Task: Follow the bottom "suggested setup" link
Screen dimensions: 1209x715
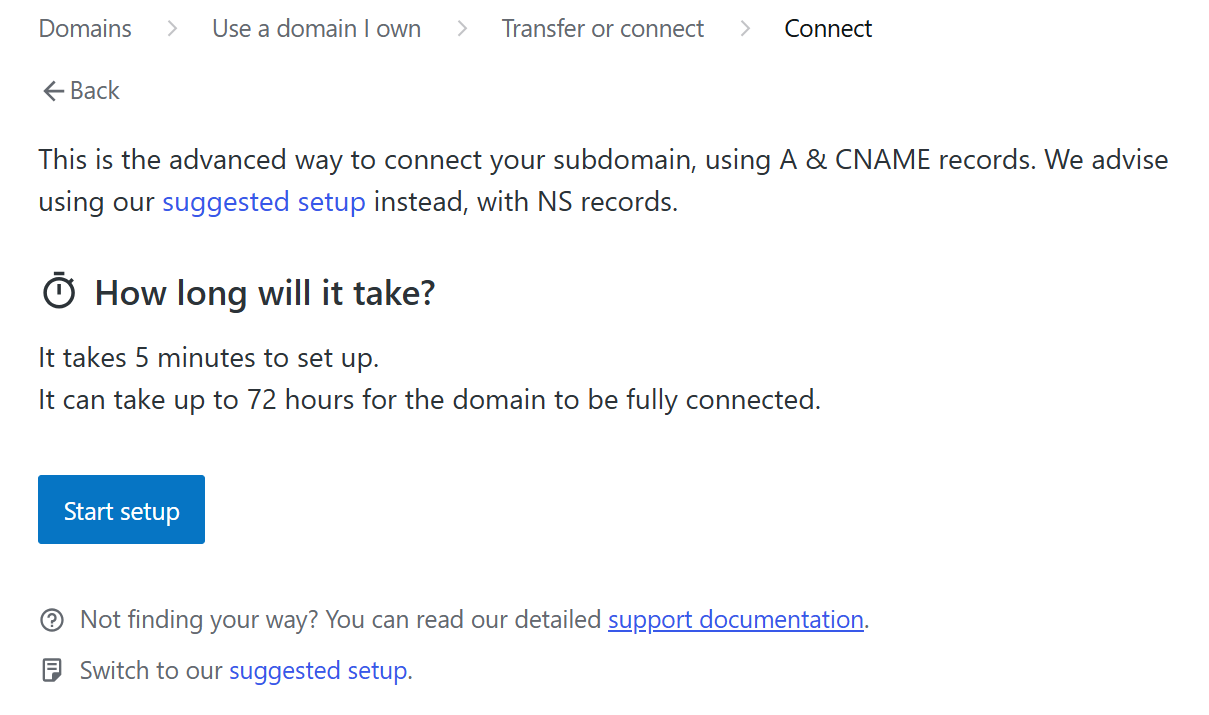Action: coord(318,670)
